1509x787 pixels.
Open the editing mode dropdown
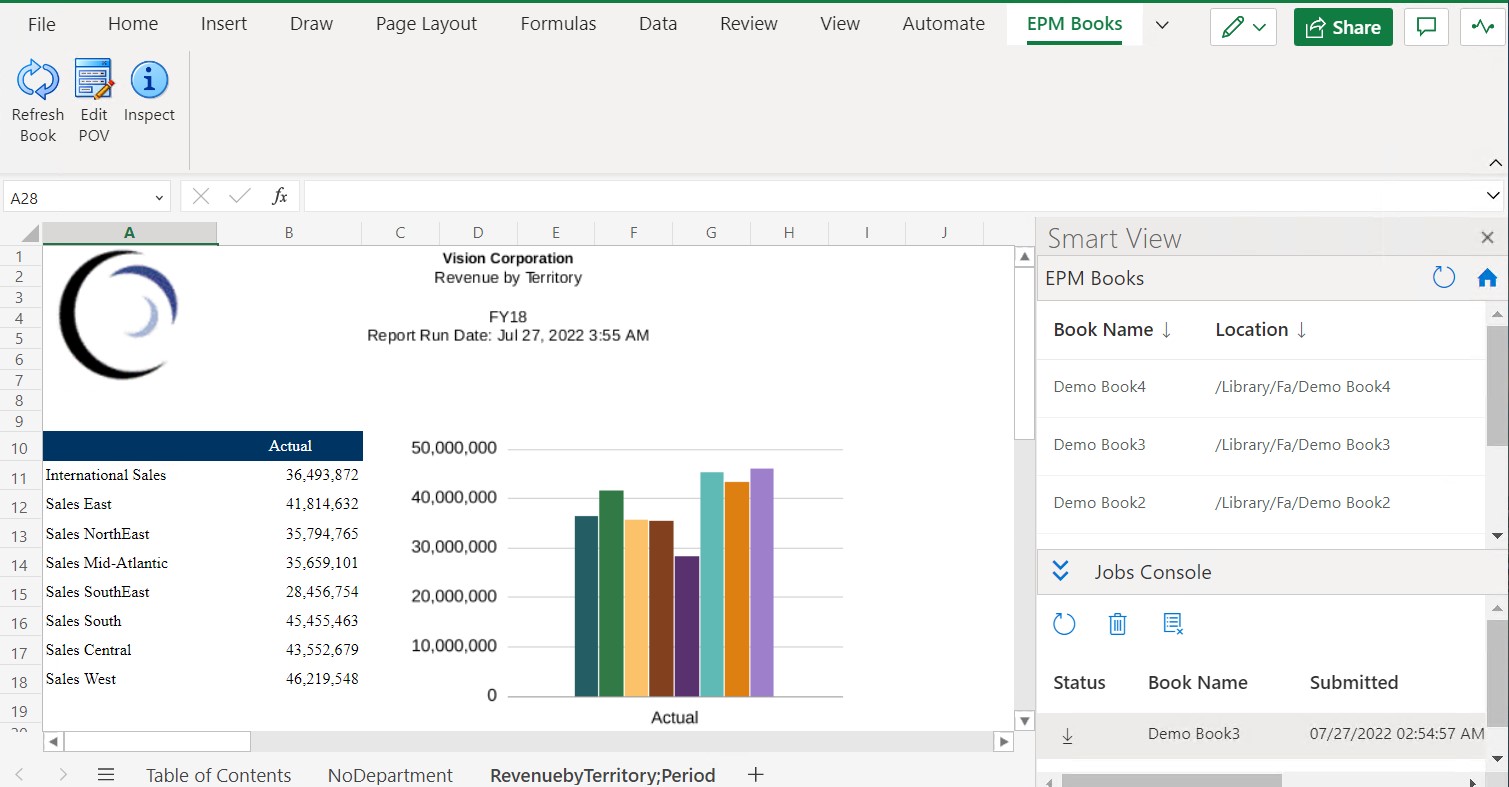point(1243,27)
